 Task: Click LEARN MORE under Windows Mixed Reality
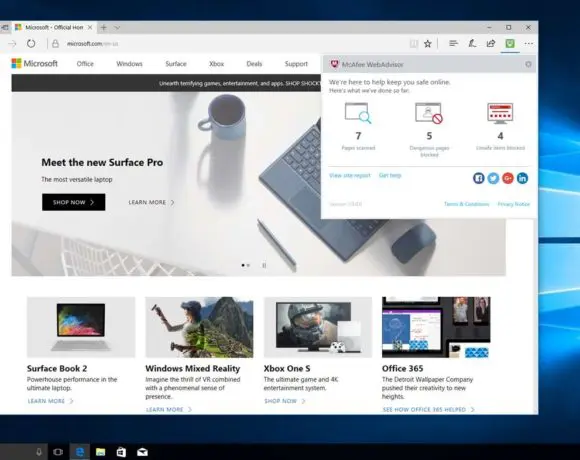click(169, 409)
